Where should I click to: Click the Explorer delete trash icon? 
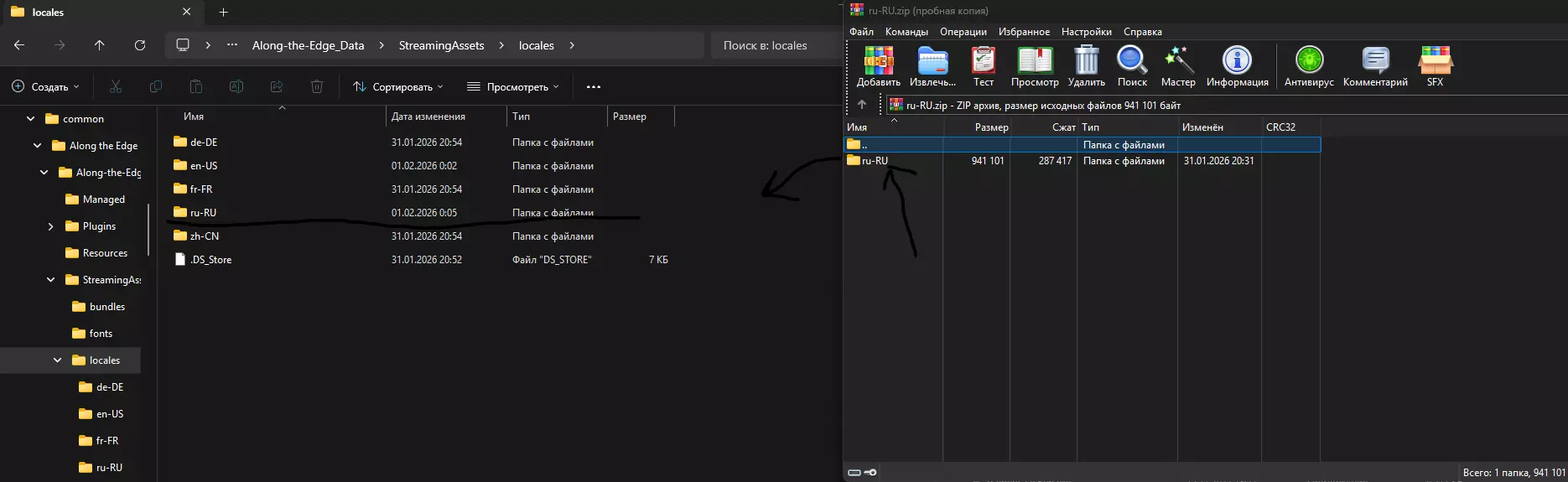tap(317, 86)
